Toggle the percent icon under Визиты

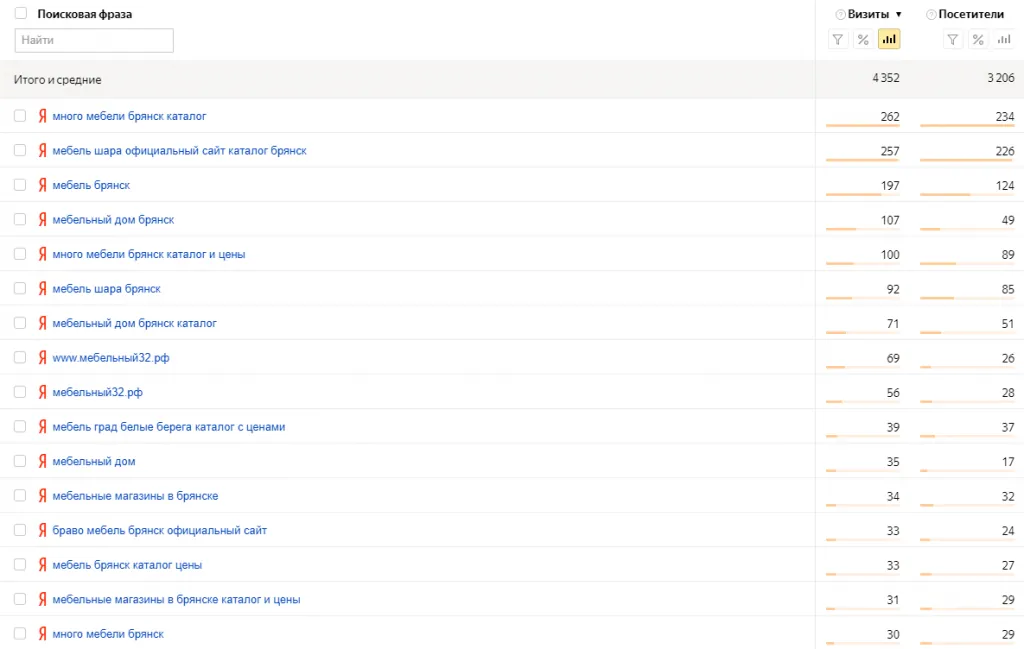click(863, 40)
